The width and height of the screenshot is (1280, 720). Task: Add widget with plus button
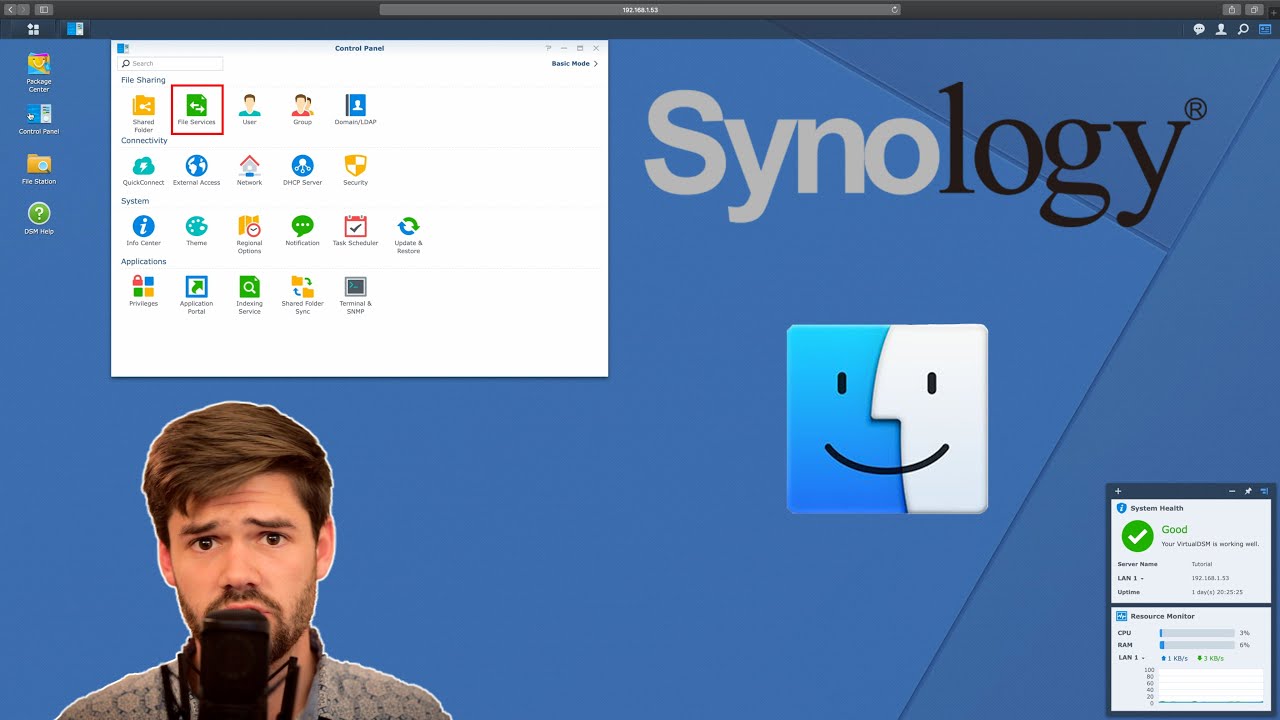(1118, 491)
